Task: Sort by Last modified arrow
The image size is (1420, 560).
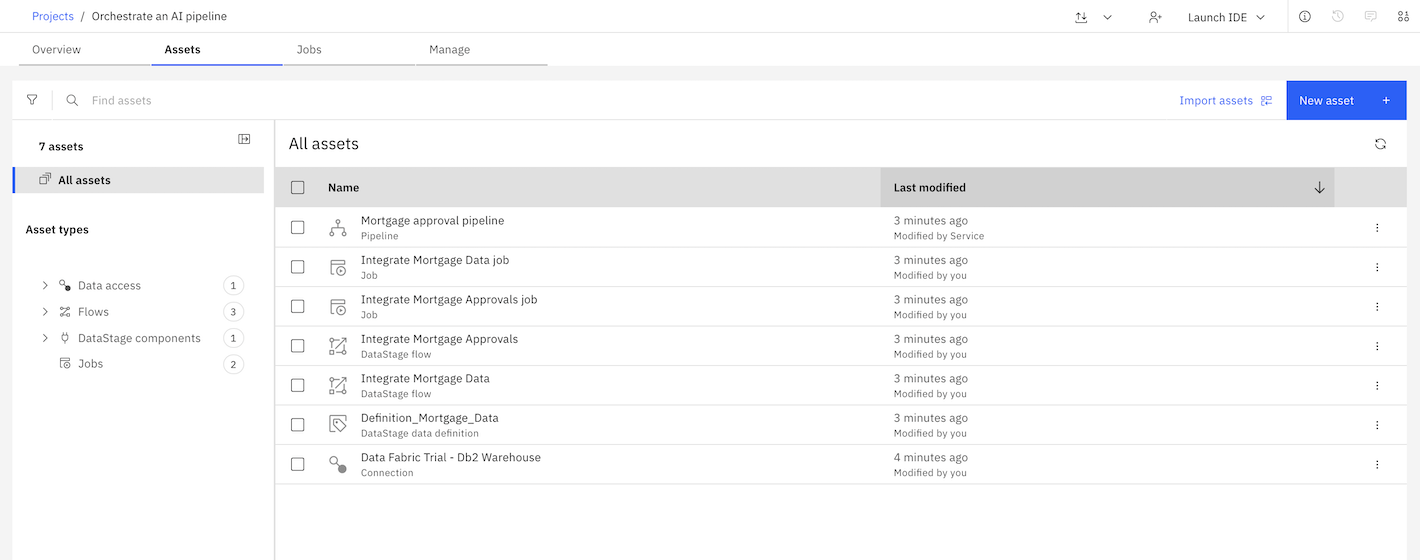Action: point(1319,187)
